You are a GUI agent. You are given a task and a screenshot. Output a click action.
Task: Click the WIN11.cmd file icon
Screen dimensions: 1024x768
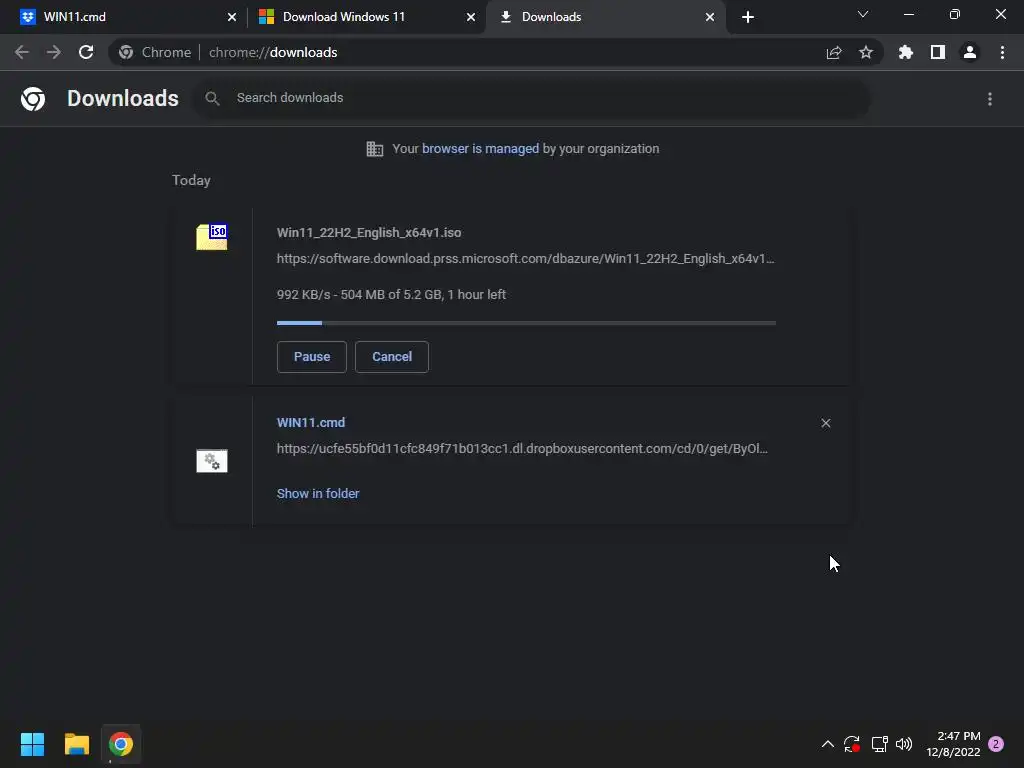point(212,460)
